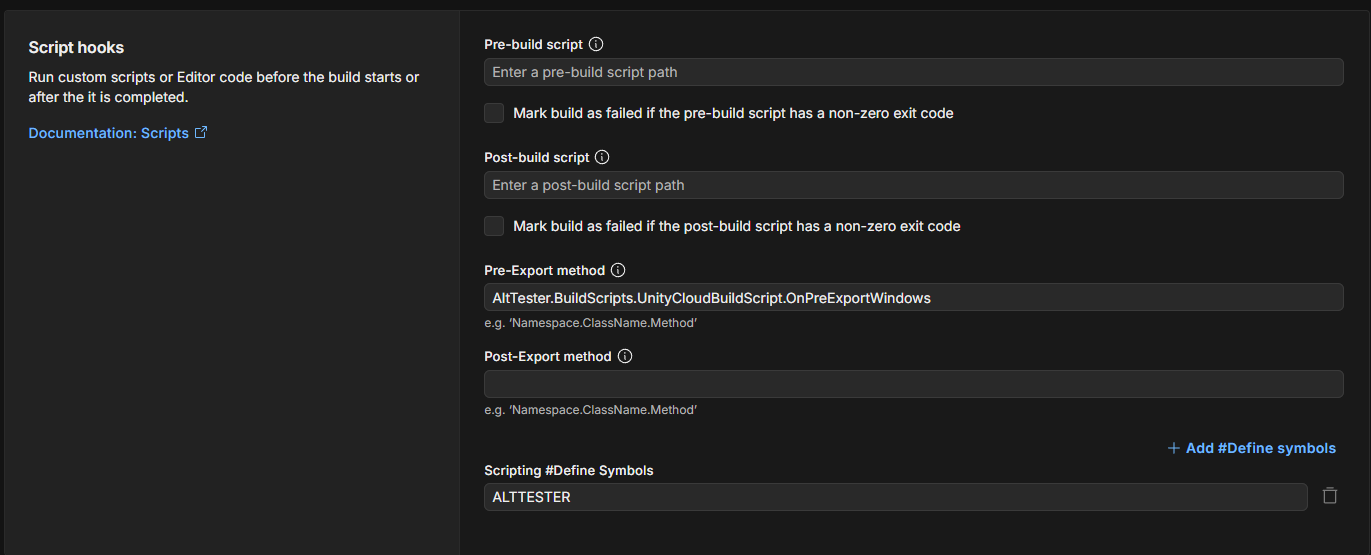Open the Documentation: Scripts link
The width and height of the screenshot is (1371, 555).
pyautogui.click(x=109, y=133)
